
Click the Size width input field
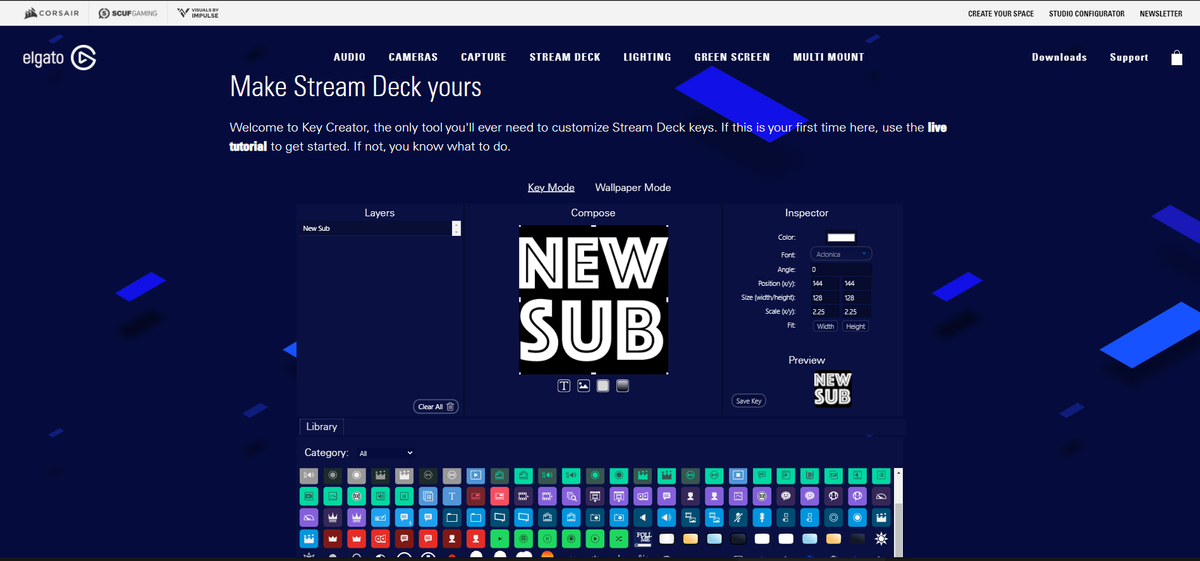coord(825,298)
